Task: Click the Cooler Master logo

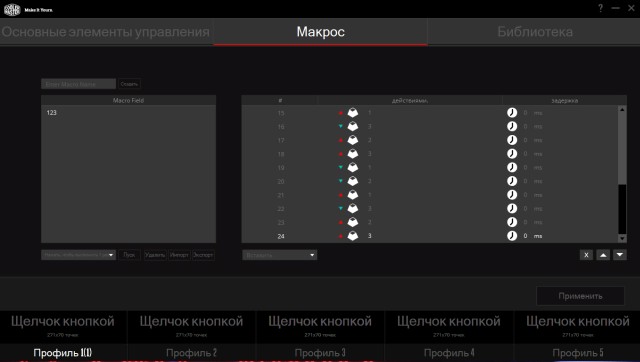Action: pos(12,9)
